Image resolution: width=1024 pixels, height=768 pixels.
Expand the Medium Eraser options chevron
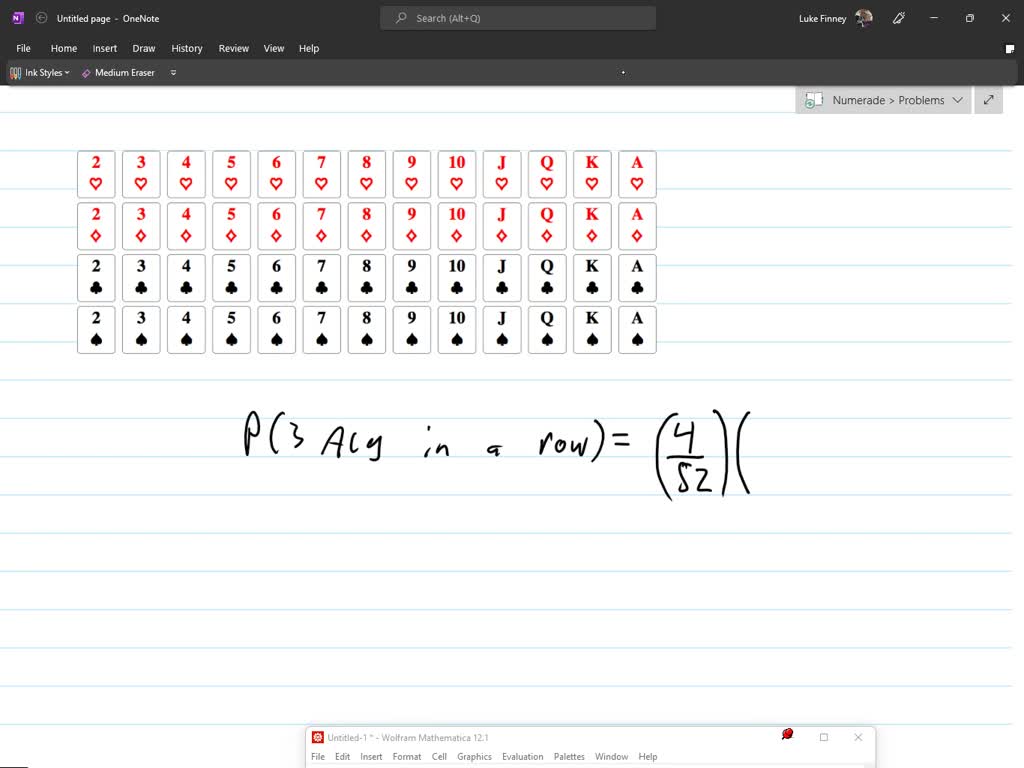(172, 72)
